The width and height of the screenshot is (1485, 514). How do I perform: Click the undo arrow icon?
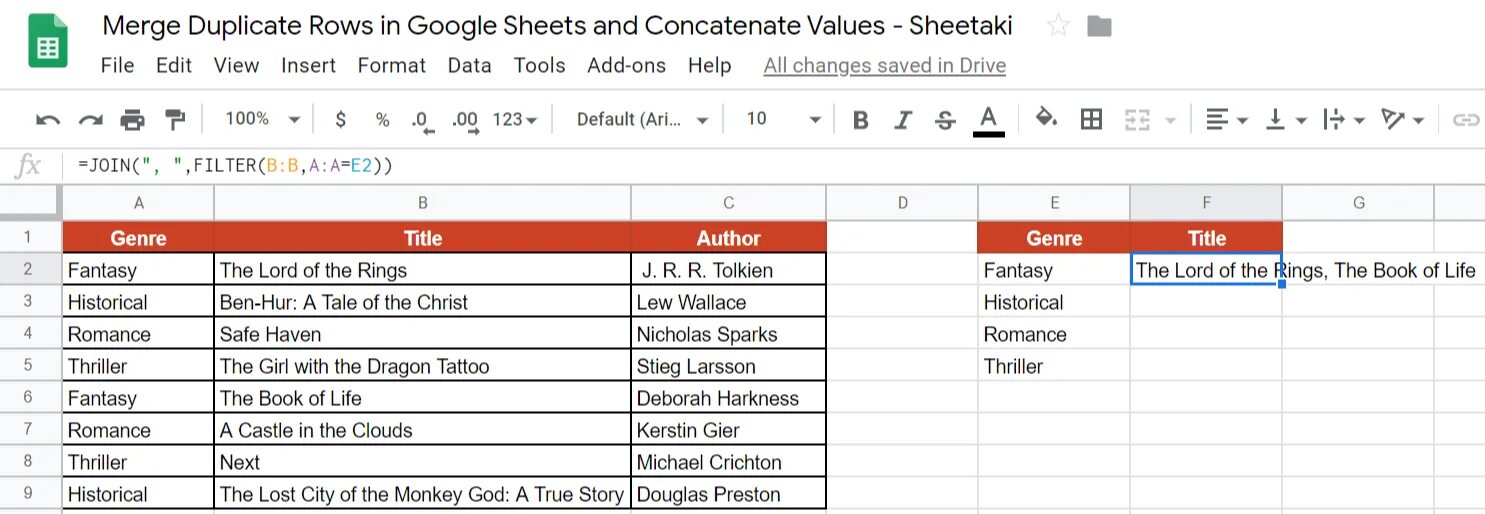click(x=47, y=120)
